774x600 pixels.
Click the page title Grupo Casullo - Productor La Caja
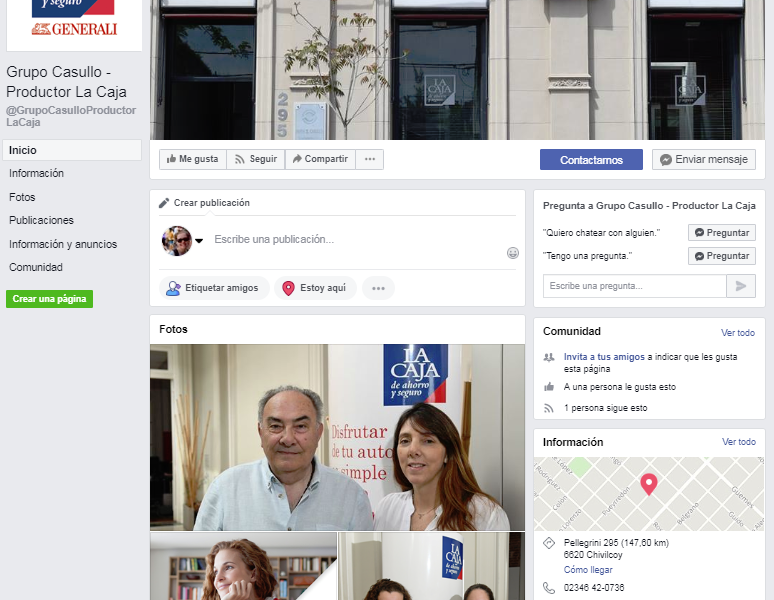pyautogui.click(x=66, y=82)
